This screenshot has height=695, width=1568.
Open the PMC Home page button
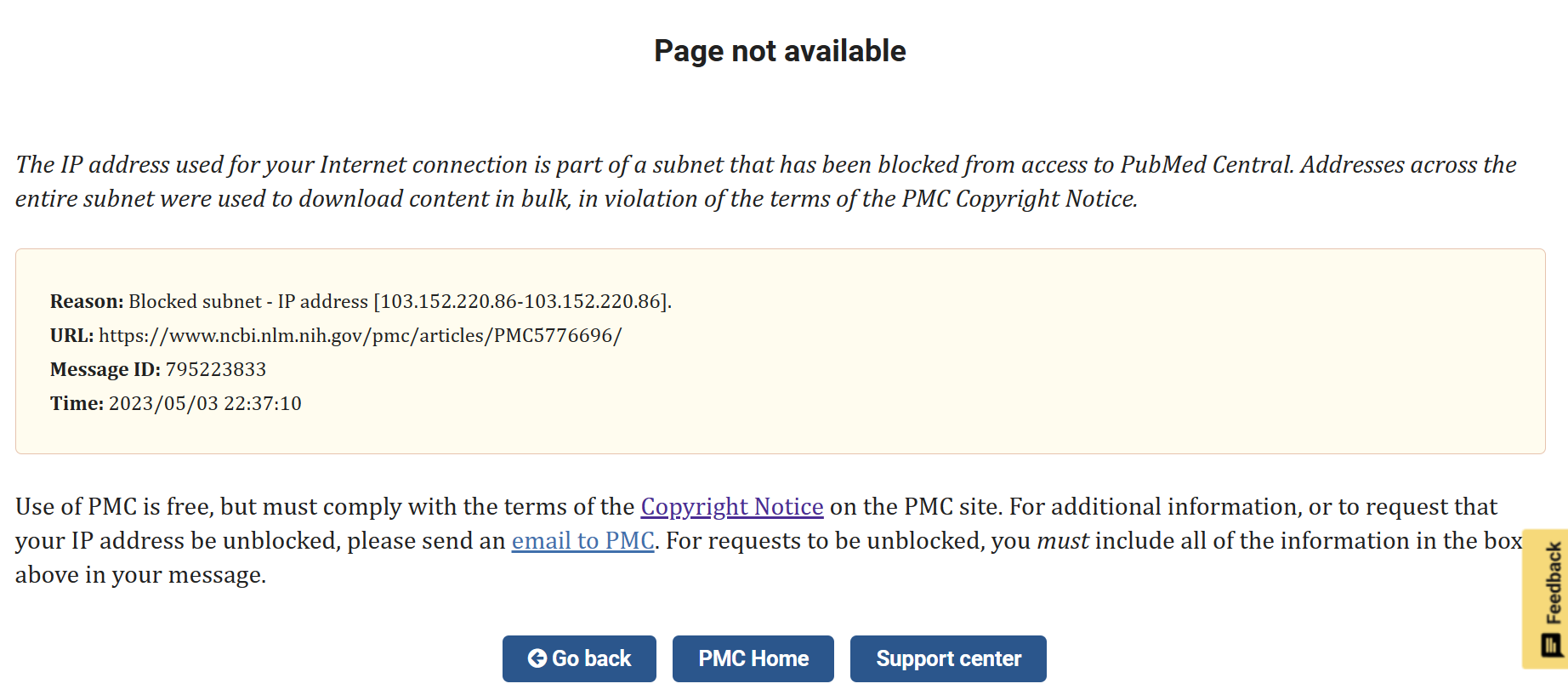(753, 658)
